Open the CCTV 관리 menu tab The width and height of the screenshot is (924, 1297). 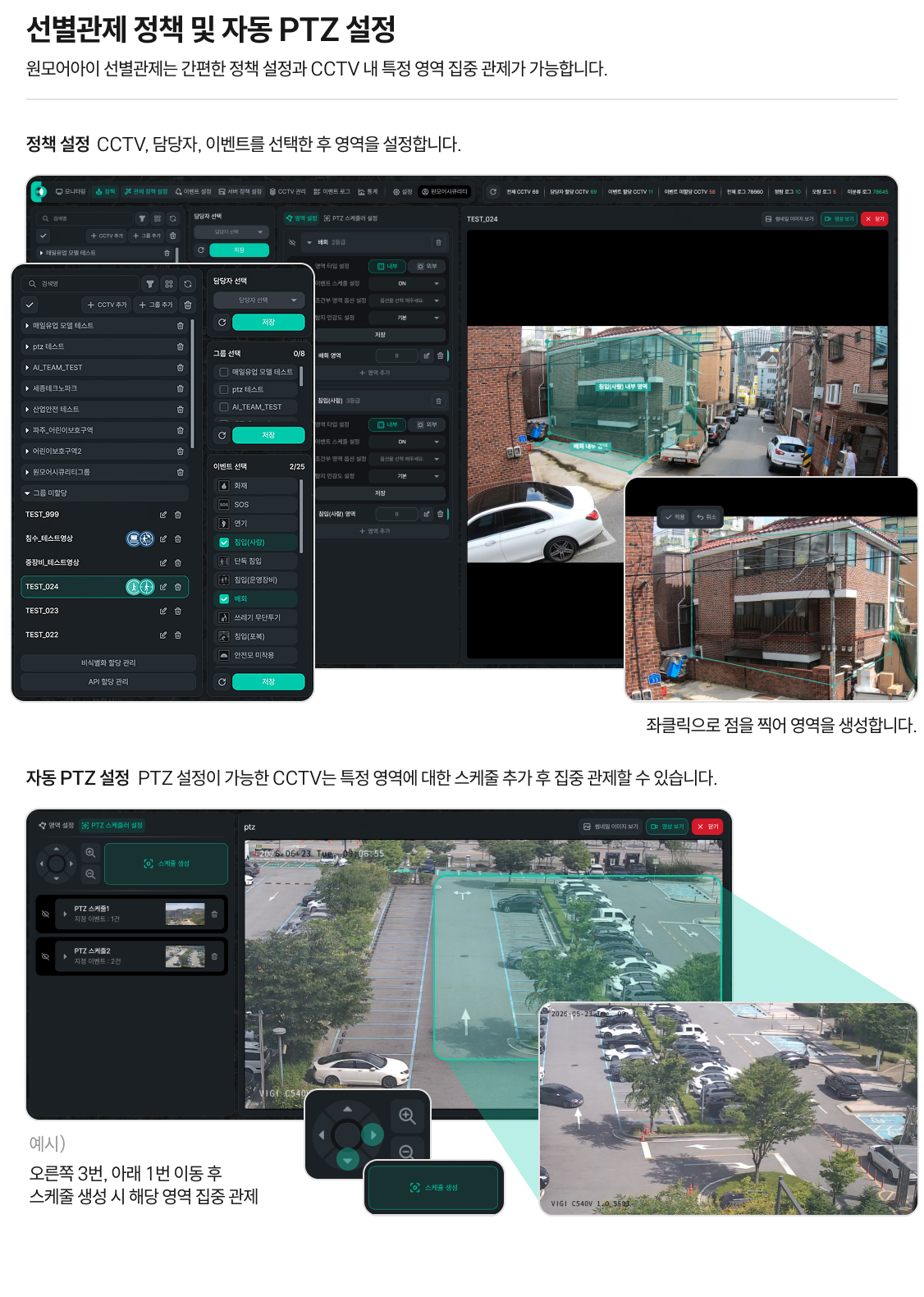[x=287, y=191]
